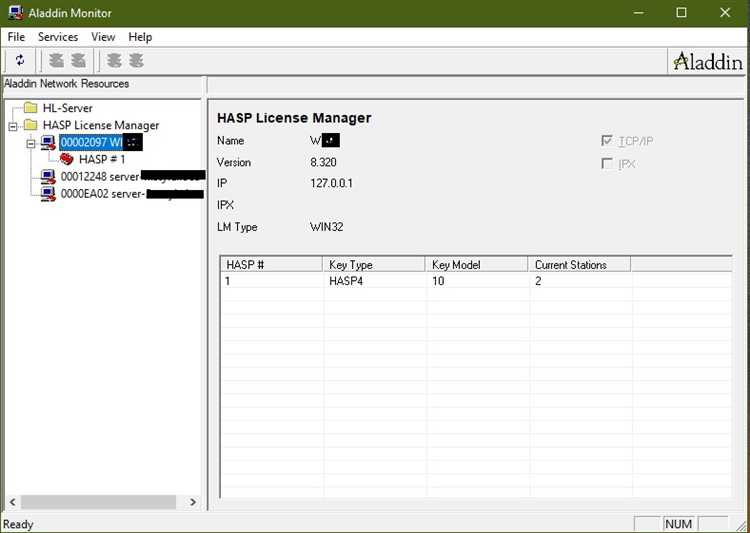Viewport: 750px width, 533px height.
Task: Click the HASP # column header
Action: click(x=271, y=265)
